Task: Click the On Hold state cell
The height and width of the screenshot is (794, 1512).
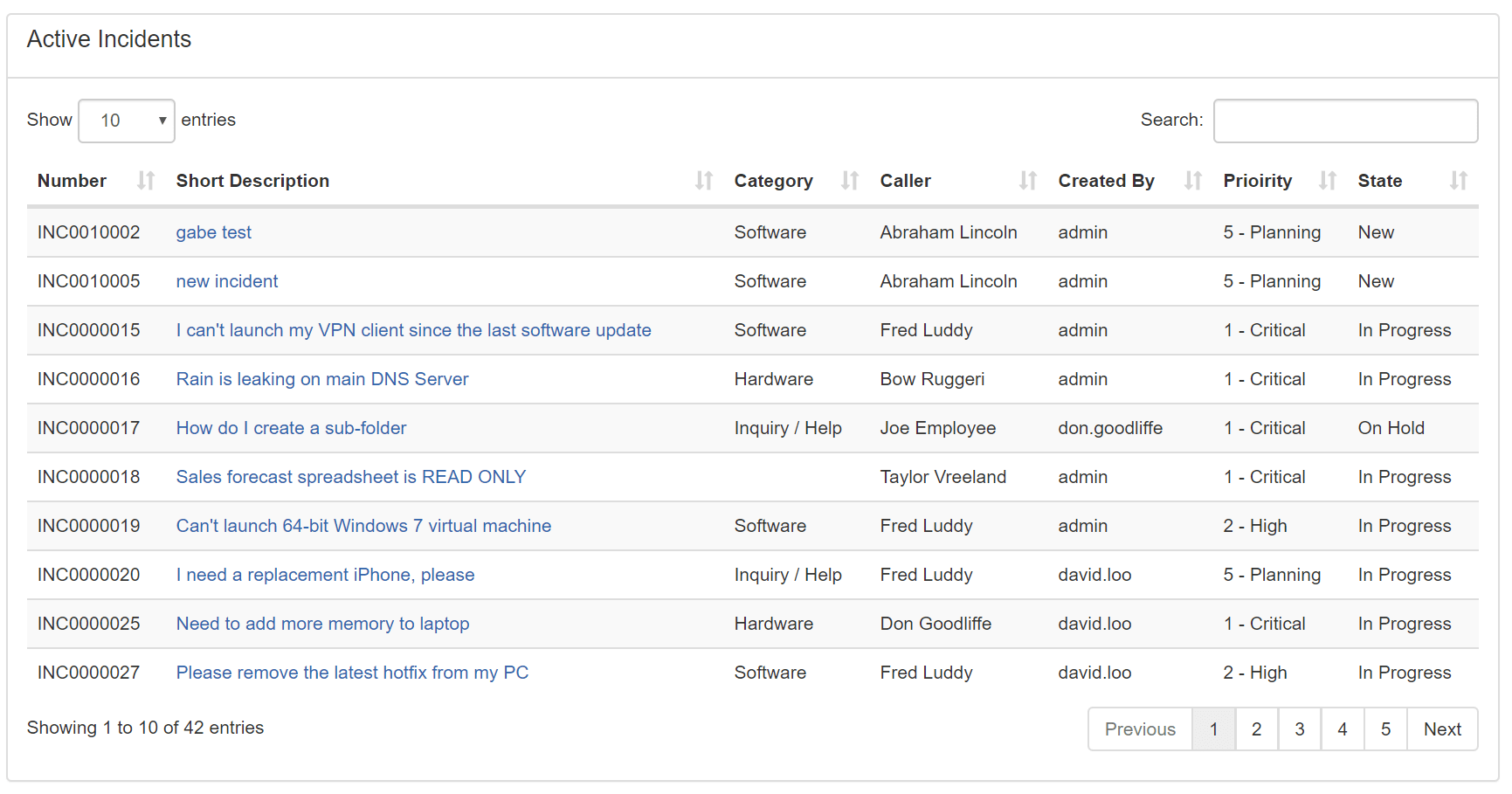Action: pos(1391,428)
